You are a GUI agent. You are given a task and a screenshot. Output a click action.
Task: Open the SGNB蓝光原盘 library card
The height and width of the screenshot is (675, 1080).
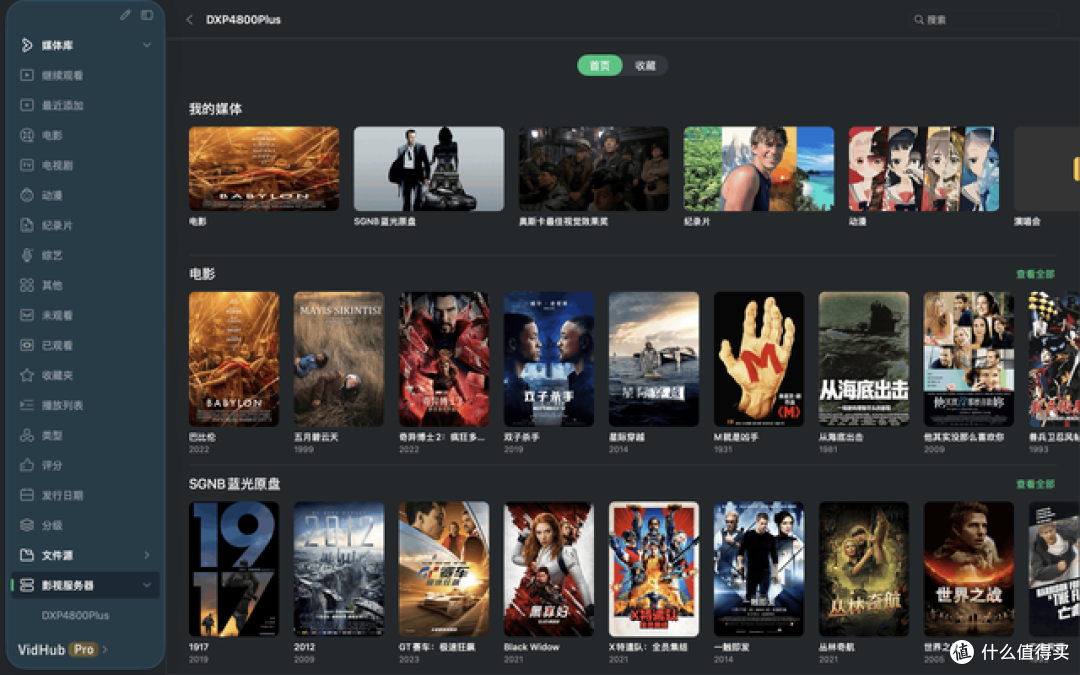pos(428,169)
